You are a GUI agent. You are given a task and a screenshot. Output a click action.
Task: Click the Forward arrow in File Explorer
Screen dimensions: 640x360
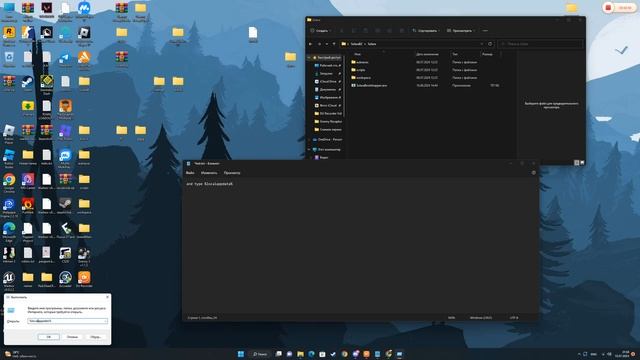coord(319,44)
